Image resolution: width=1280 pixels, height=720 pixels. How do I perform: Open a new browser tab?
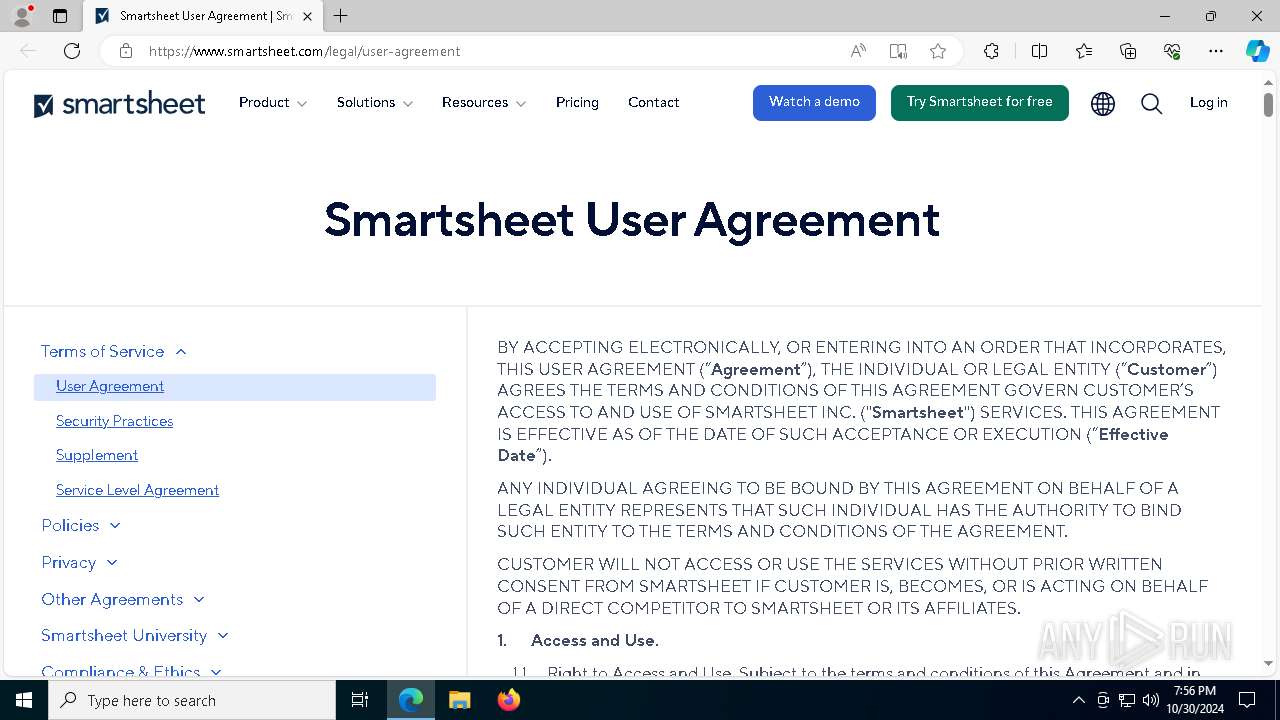[x=341, y=16]
